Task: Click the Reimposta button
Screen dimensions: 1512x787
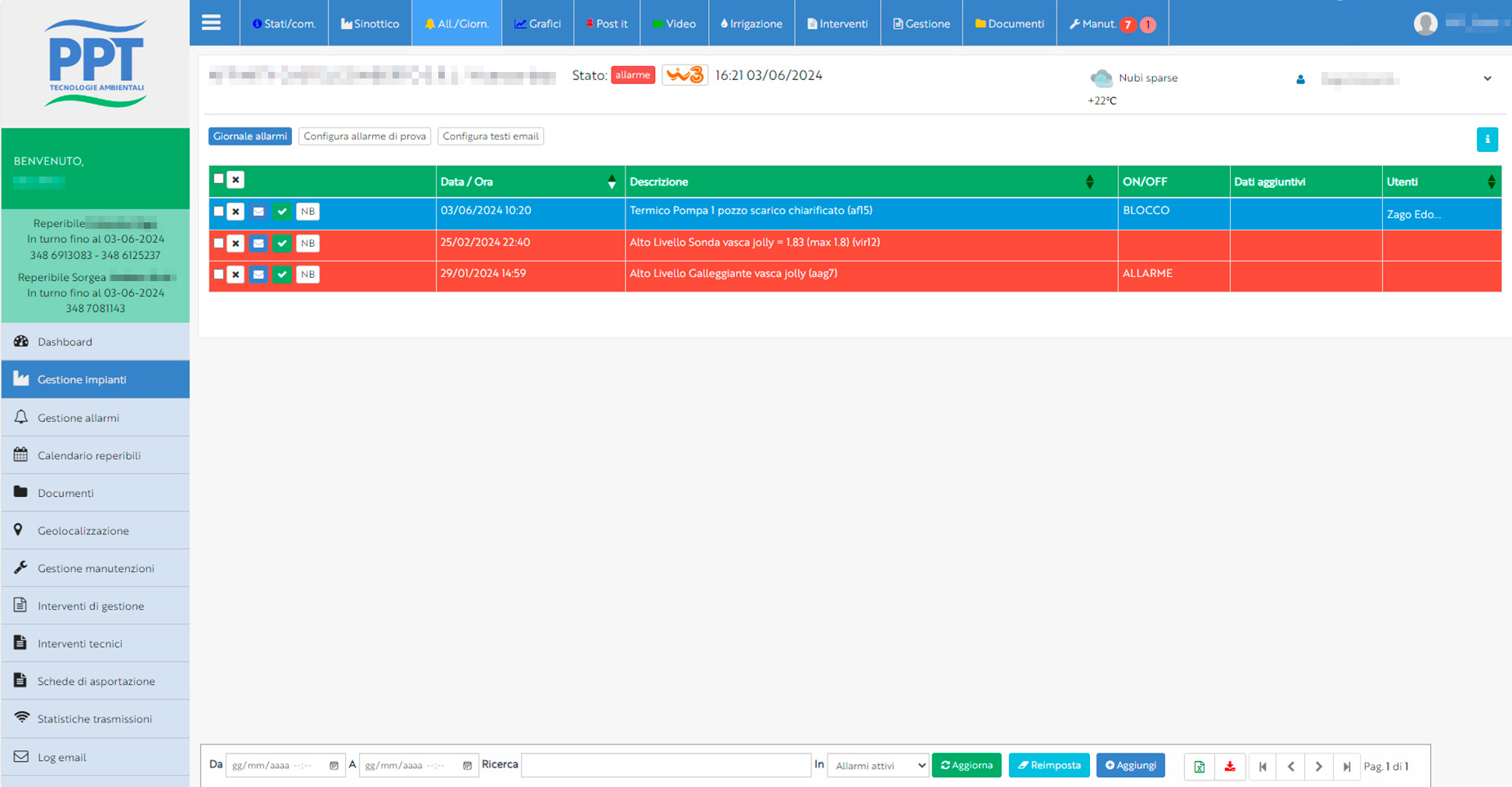Action: [1049, 766]
